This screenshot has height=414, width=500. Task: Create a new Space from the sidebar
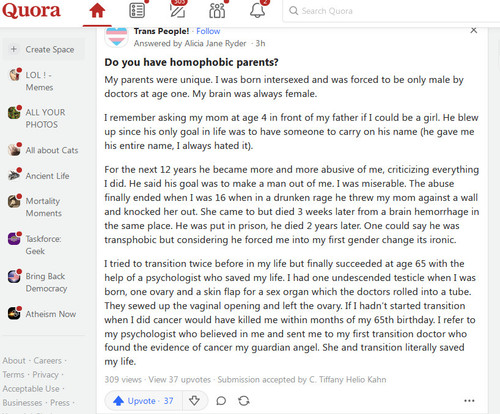(x=44, y=49)
